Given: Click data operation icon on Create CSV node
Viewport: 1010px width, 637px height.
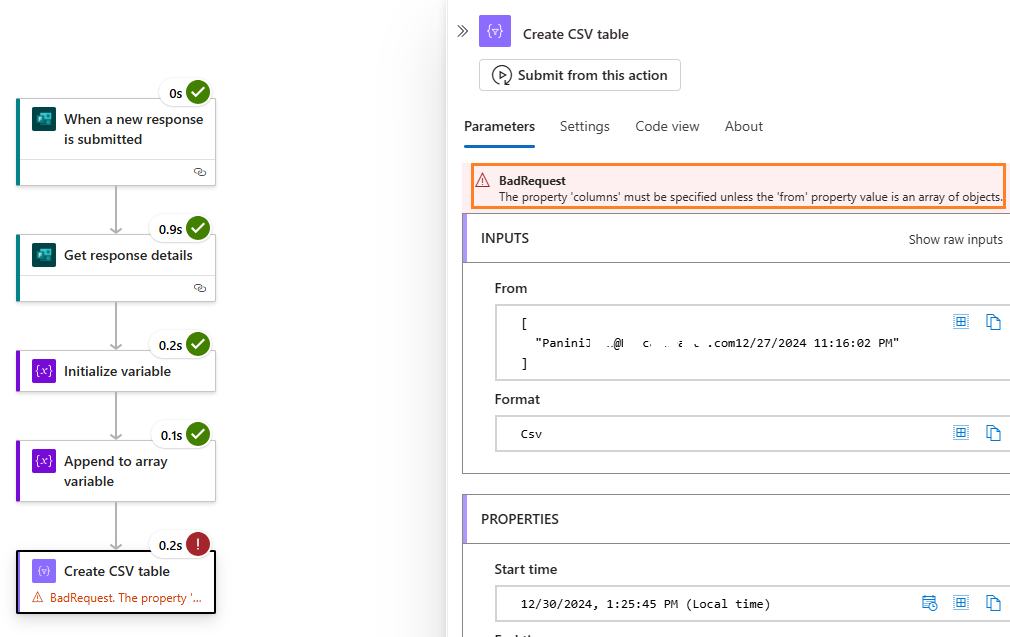Looking at the screenshot, I should point(44,571).
